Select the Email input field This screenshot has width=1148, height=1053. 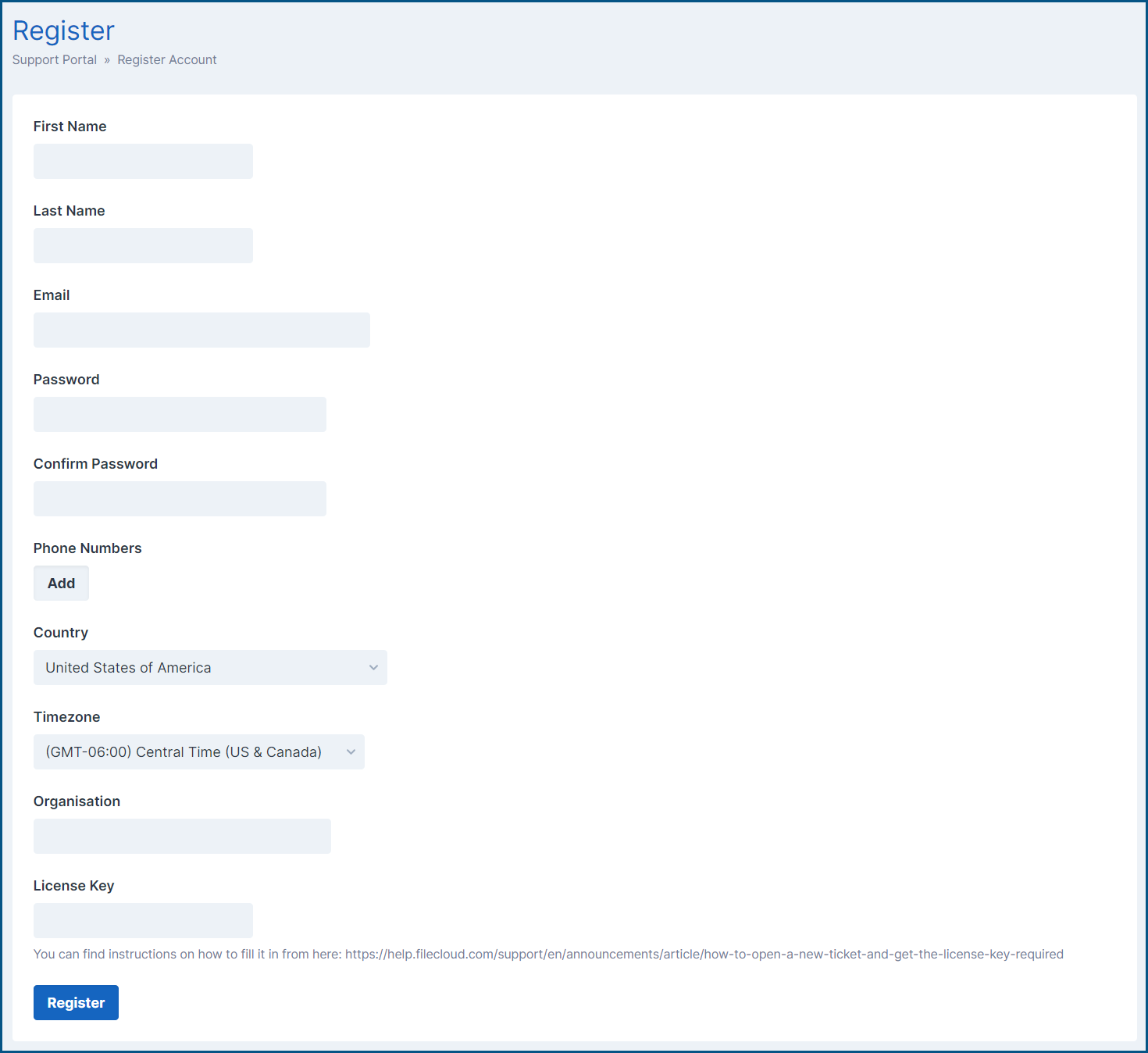[x=201, y=330]
